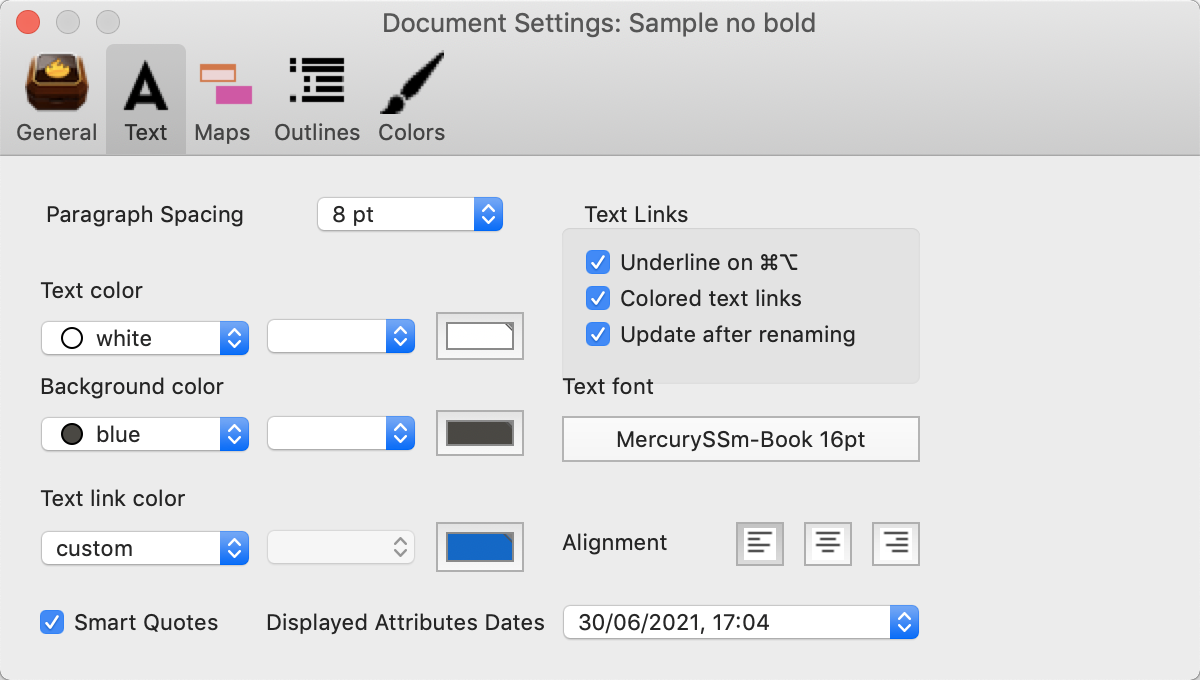Open the Paragraph Spacing 8 pt dropdown
Viewport: 1200px width, 680px height.
point(410,214)
